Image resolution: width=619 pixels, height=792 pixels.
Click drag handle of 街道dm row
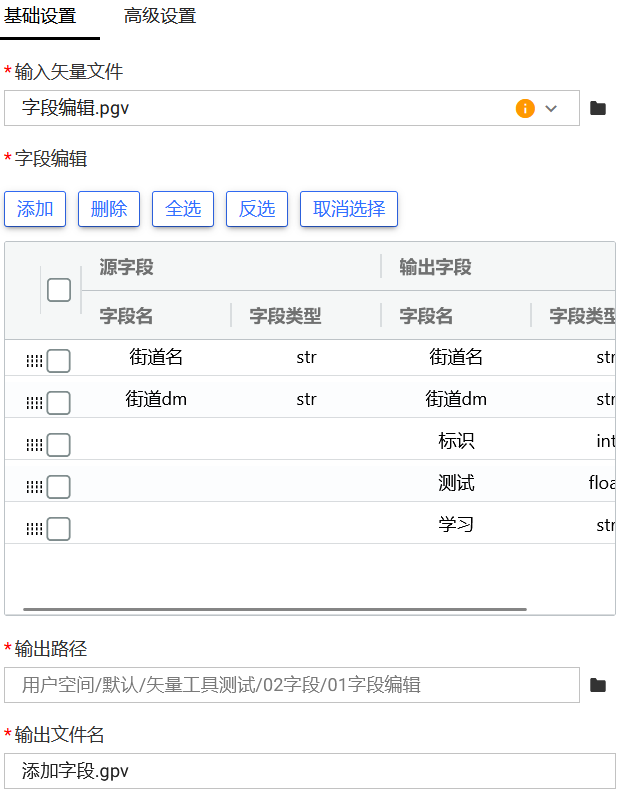point(34,403)
